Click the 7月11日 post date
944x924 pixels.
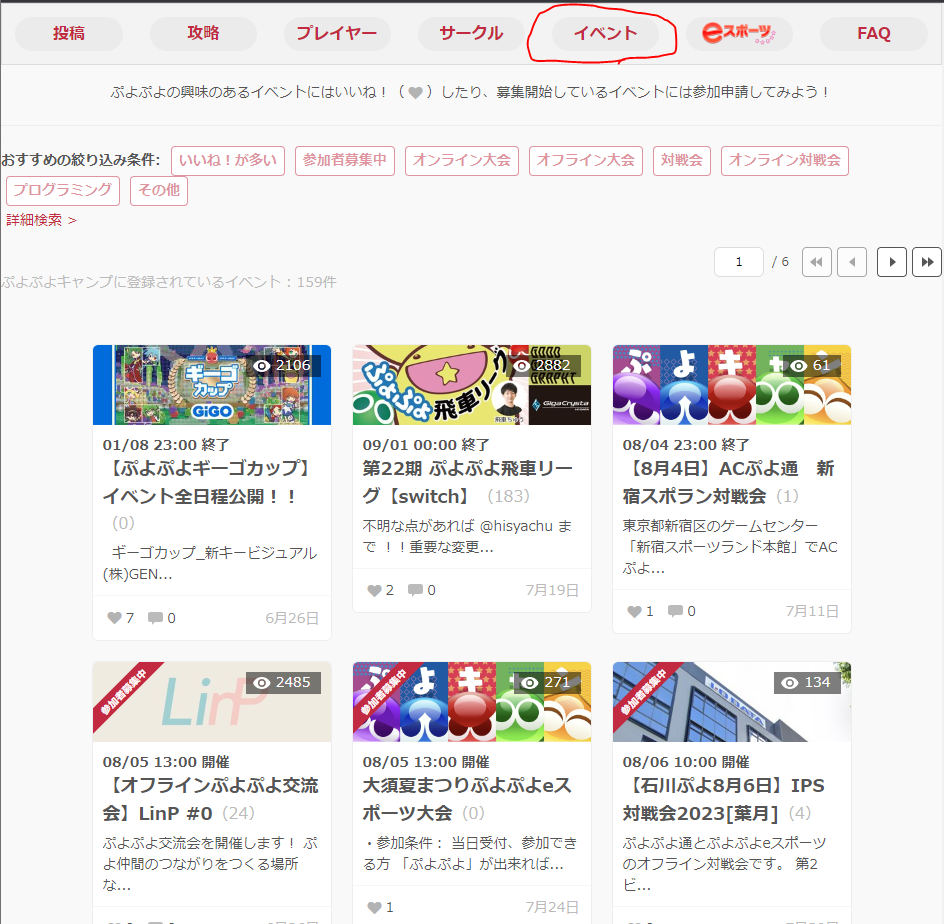click(x=812, y=612)
